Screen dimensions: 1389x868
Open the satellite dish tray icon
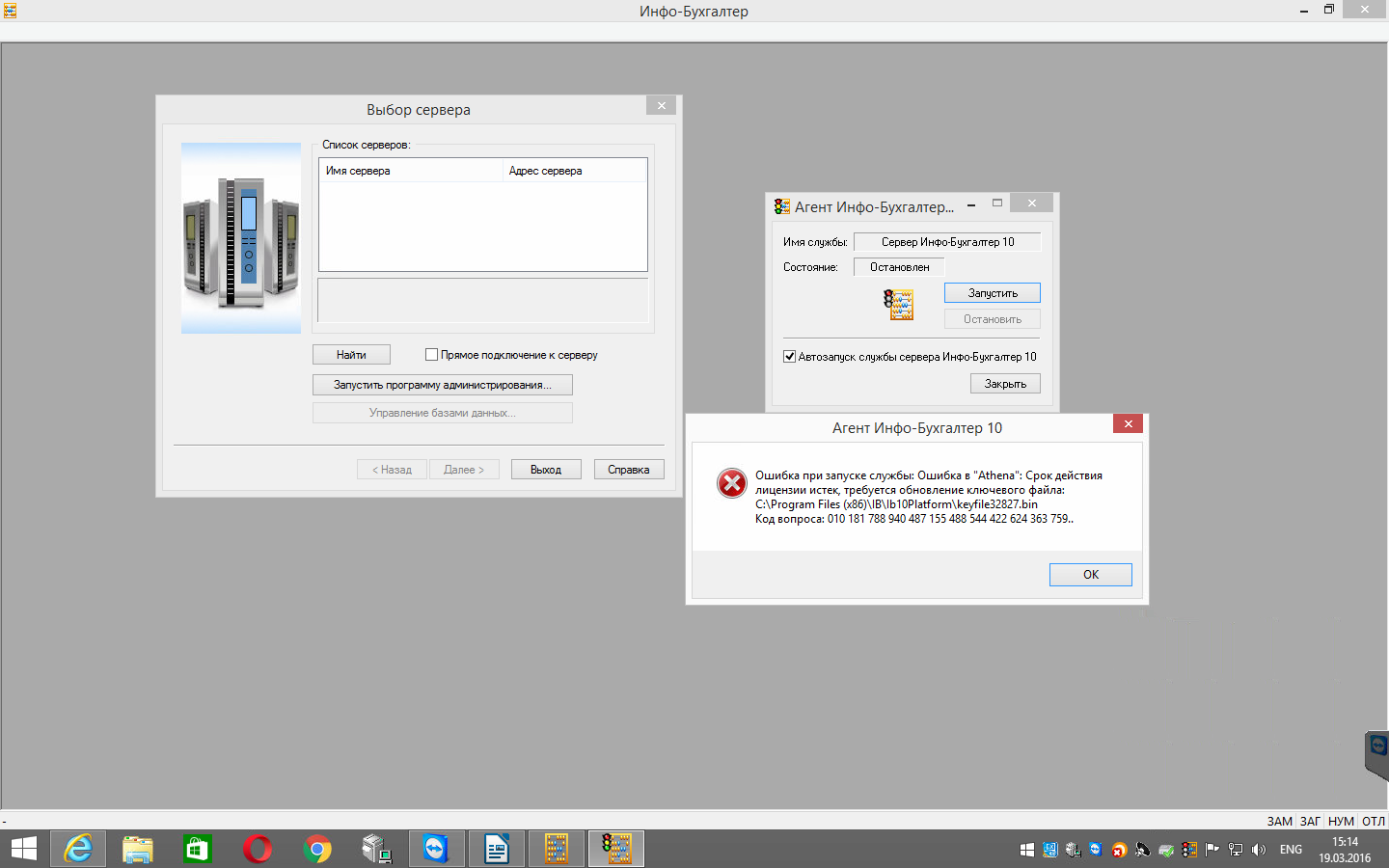(1143, 850)
